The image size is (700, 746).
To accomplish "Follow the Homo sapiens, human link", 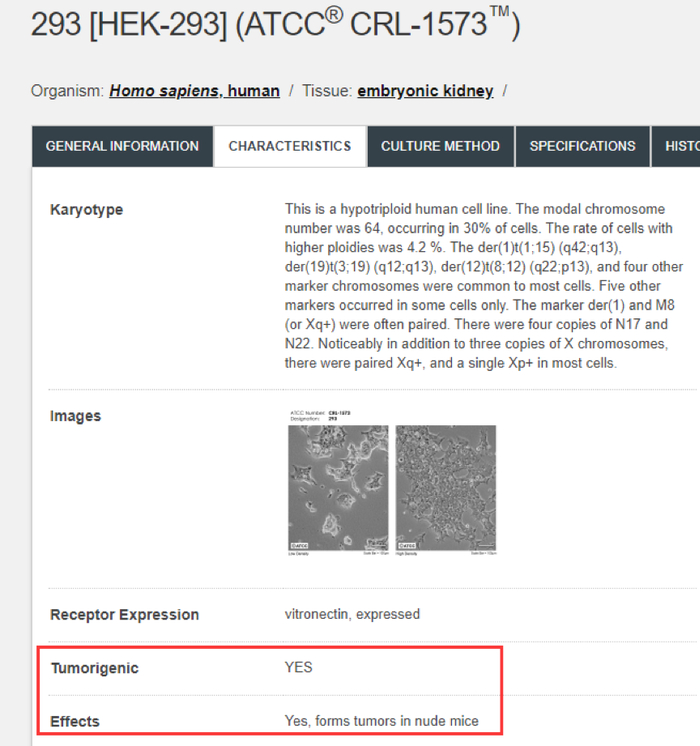I will click(194, 91).
